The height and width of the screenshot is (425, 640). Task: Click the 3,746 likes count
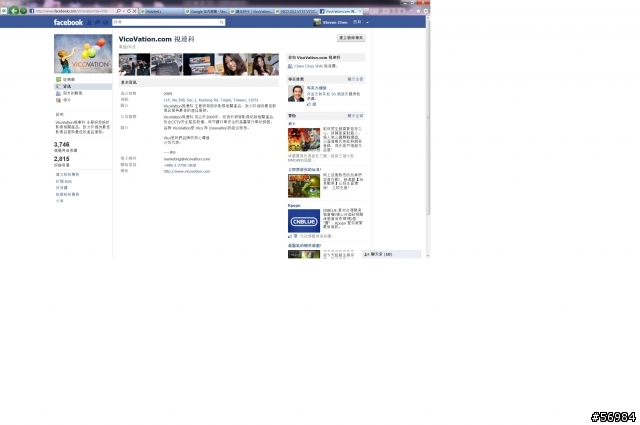62,145
